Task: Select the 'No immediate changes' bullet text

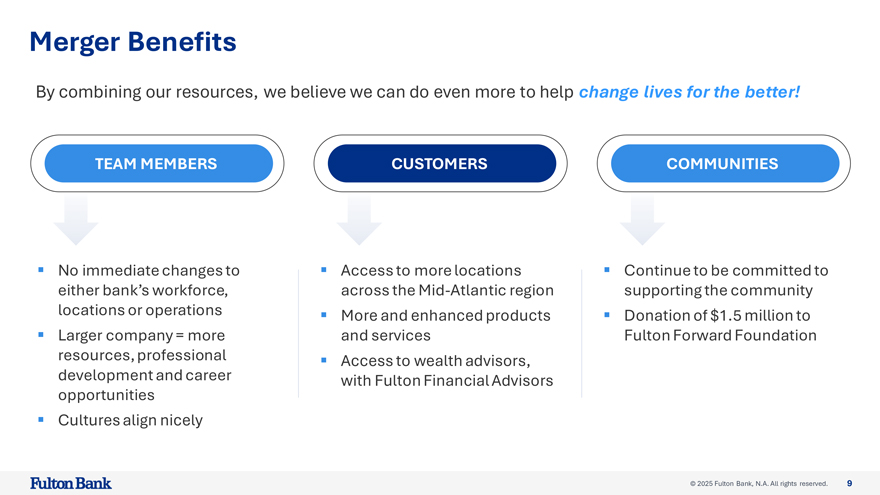Action: pyautogui.click(x=148, y=290)
